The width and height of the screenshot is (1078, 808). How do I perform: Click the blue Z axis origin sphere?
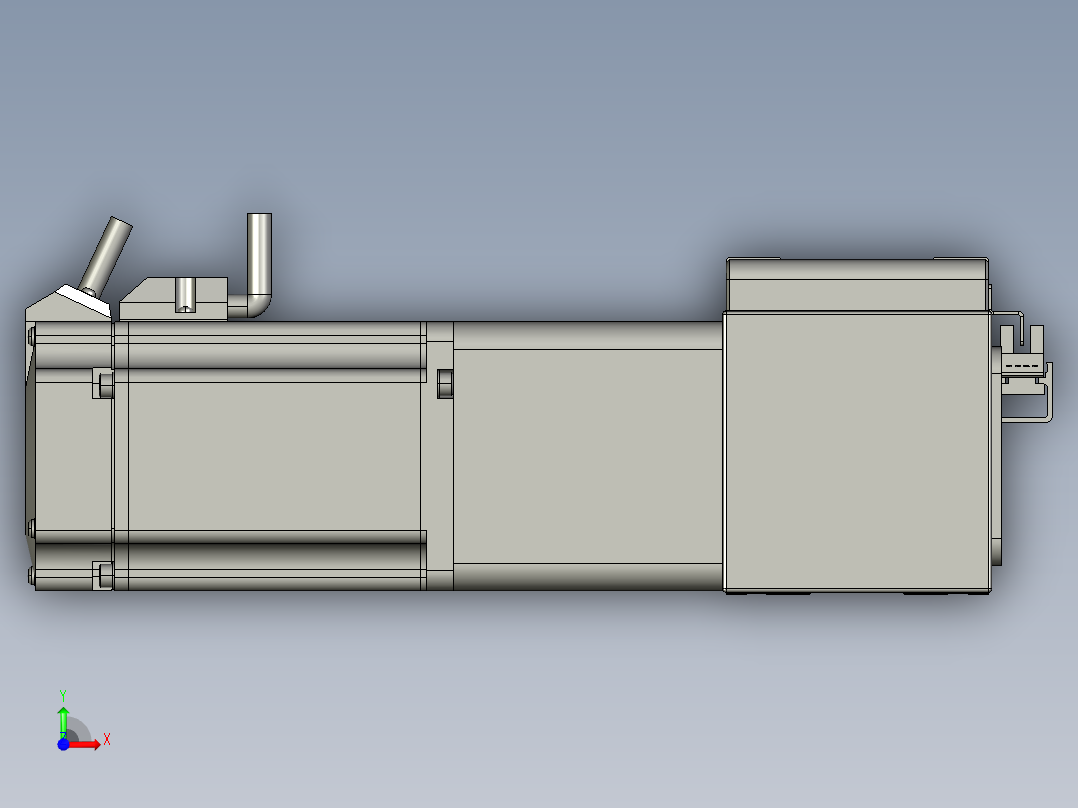coord(63,745)
